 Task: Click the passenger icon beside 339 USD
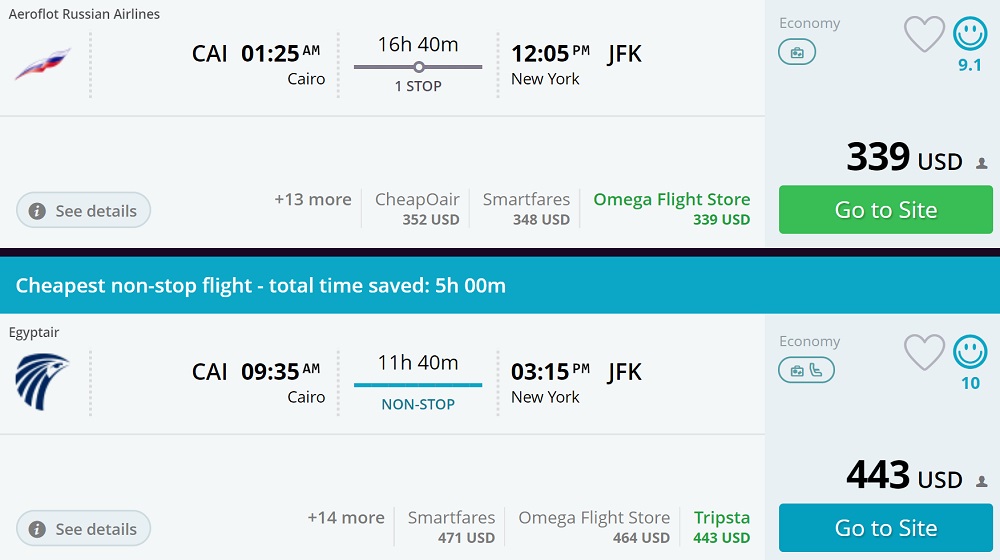[x=981, y=163]
